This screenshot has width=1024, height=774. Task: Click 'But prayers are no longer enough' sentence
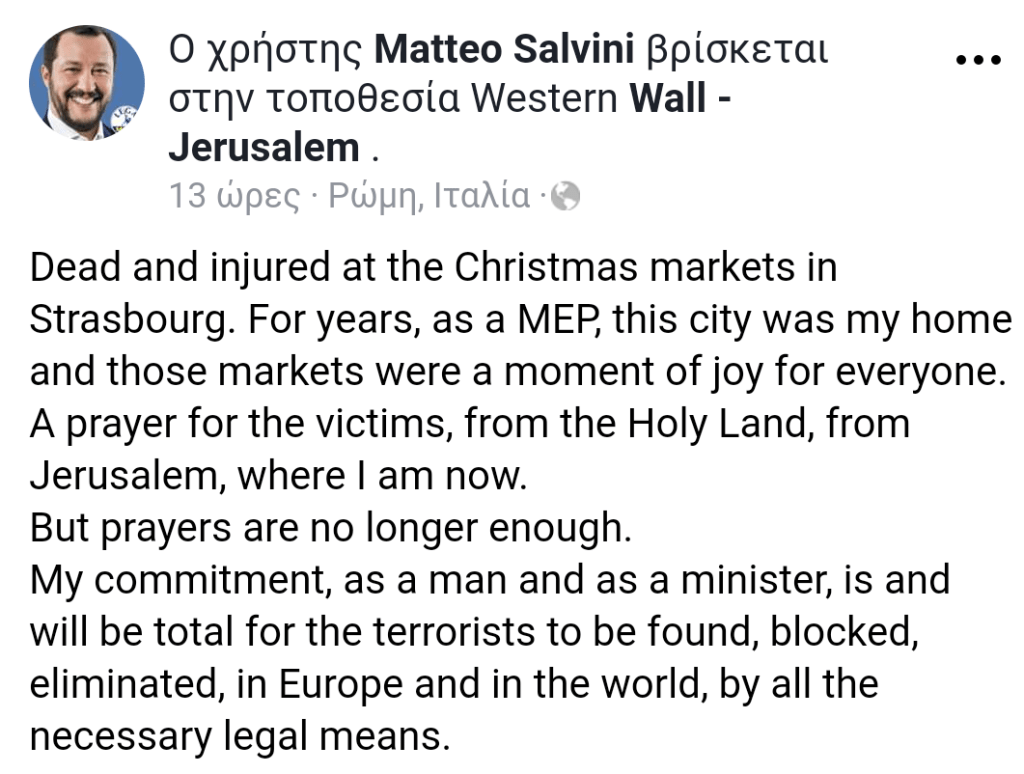coord(331,528)
